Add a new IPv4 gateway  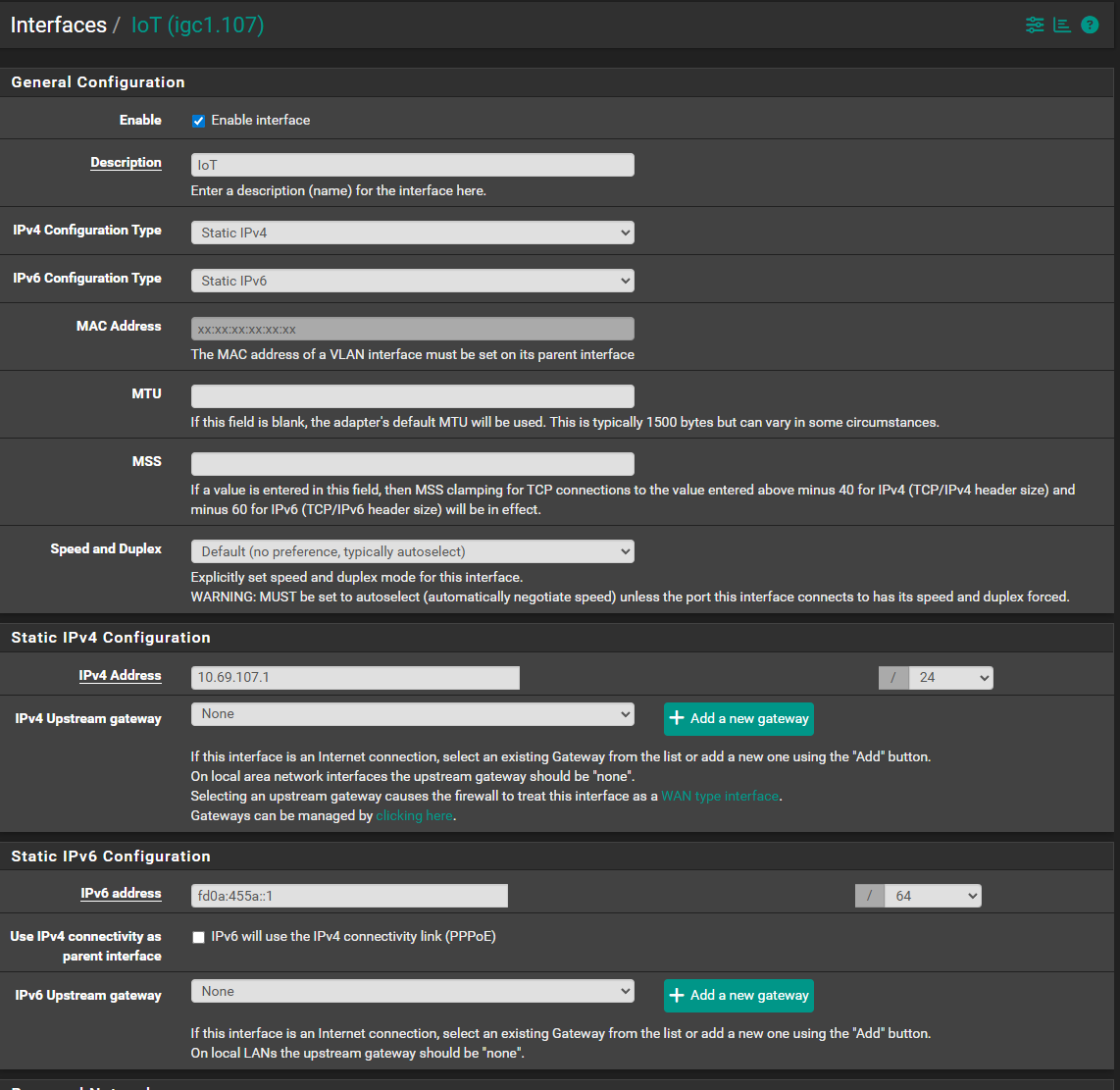738,719
